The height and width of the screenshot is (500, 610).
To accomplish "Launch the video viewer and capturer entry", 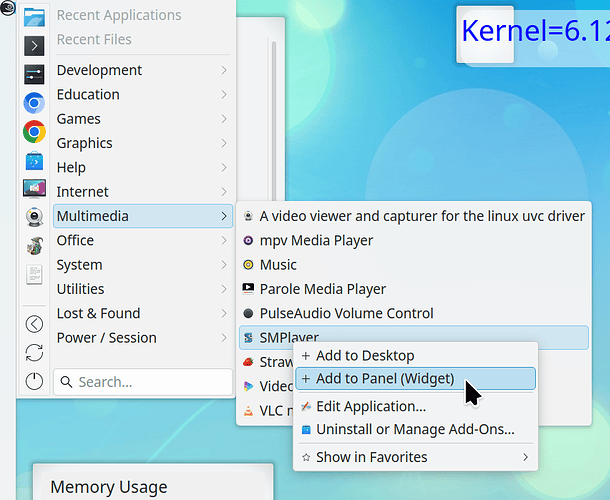I will tap(414, 216).
